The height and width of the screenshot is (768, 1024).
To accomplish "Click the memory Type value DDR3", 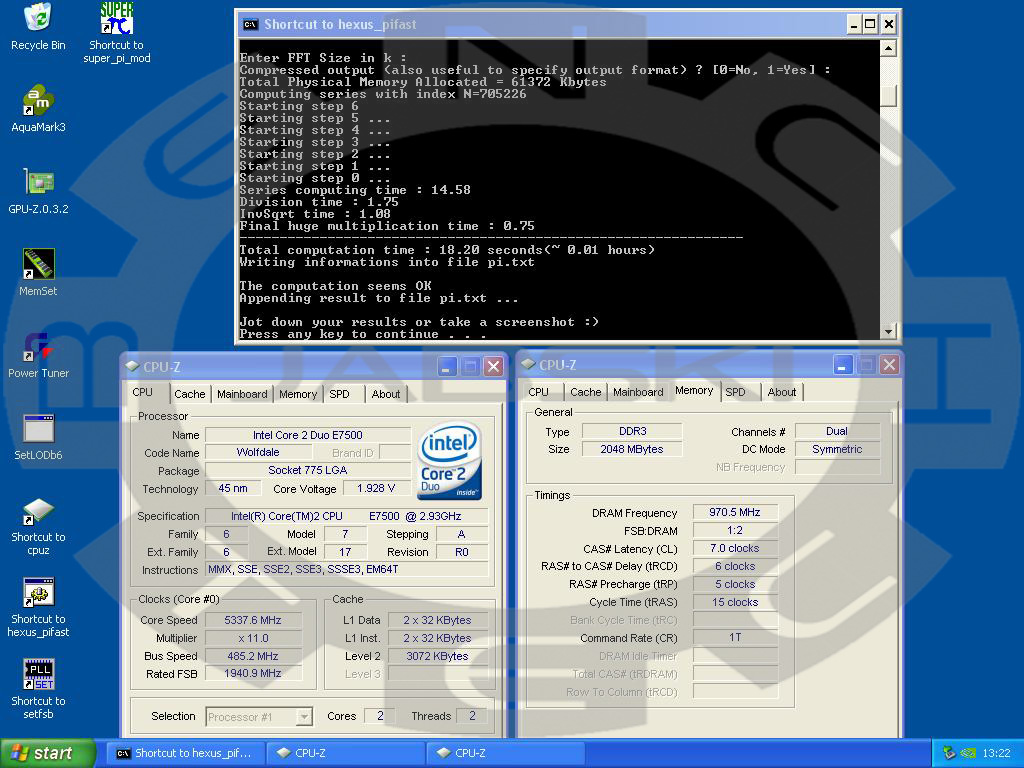I will click(x=632, y=432).
